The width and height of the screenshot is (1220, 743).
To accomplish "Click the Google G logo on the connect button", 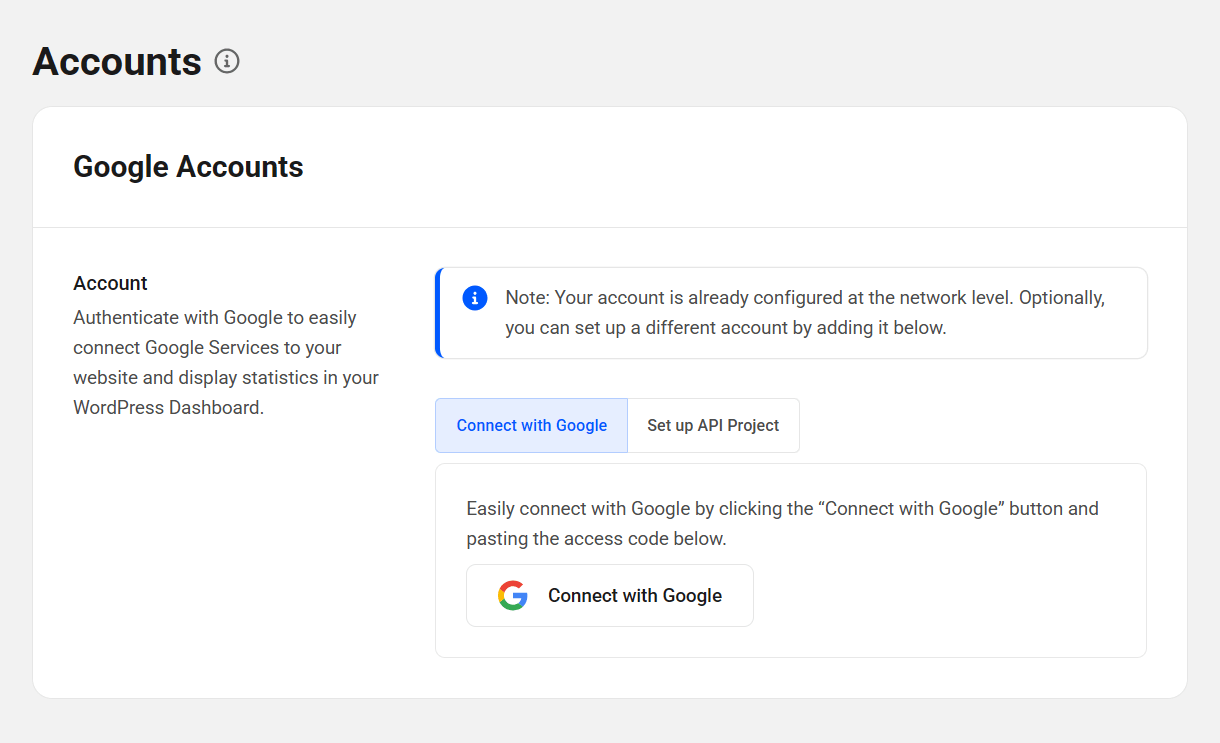I will [512, 595].
